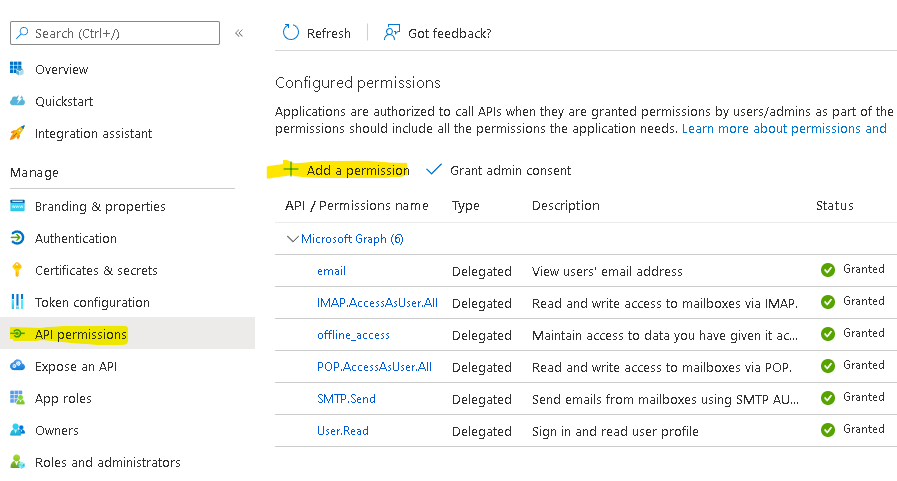Click the Authentication arrow icon
Viewport: 897px width, 481px height.
[x=17, y=238]
